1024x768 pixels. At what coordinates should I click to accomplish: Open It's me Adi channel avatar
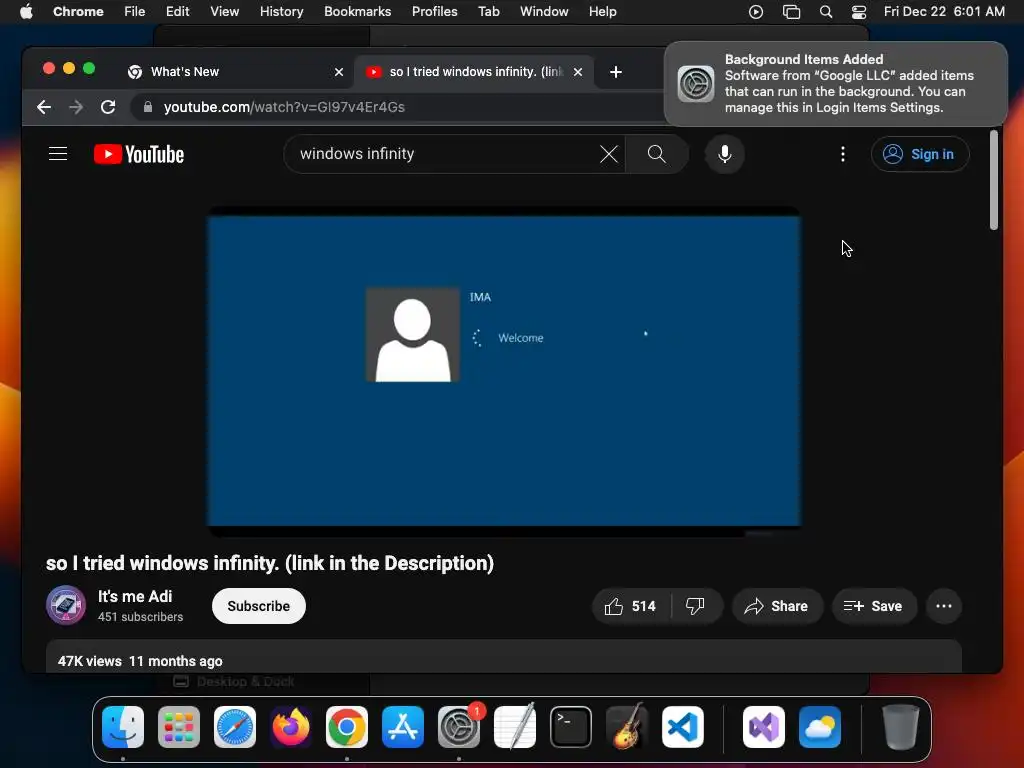pyautogui.click(x=65, y=605)
